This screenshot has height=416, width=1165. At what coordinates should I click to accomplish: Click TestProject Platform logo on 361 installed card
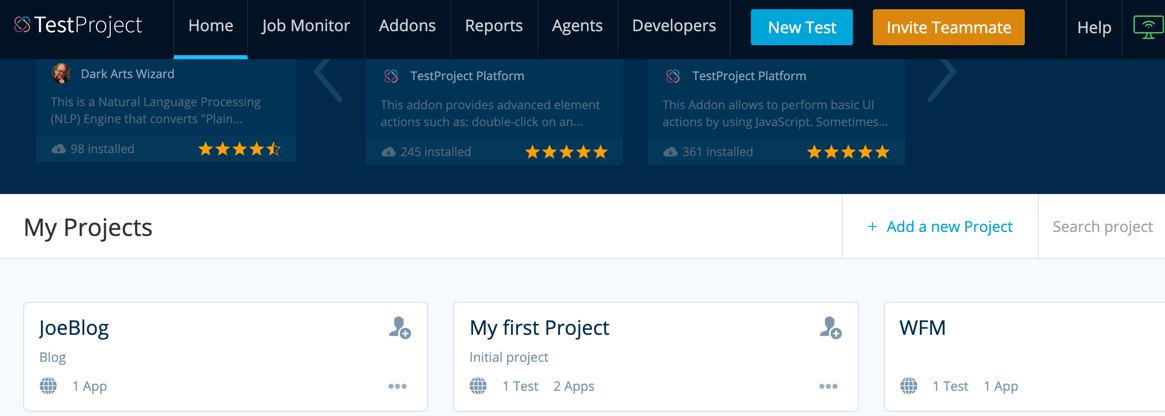pyautogui.click(x=673, y=76)
